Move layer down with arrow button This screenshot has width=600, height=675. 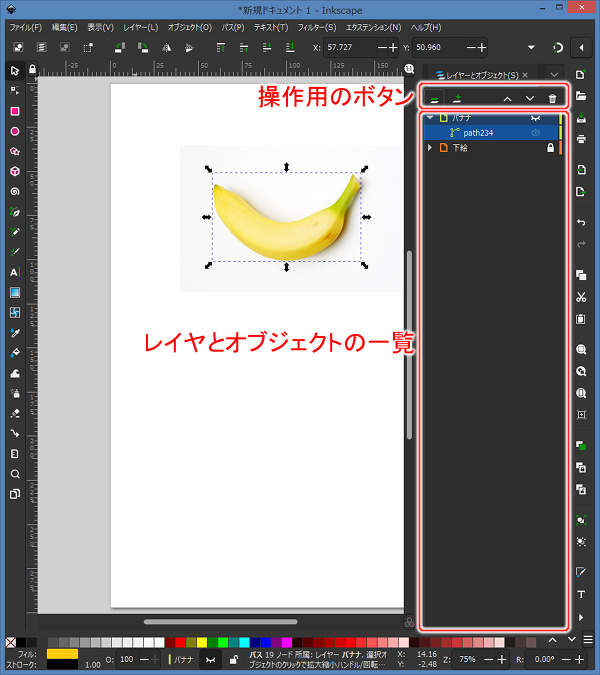click(x=530, y=99)
